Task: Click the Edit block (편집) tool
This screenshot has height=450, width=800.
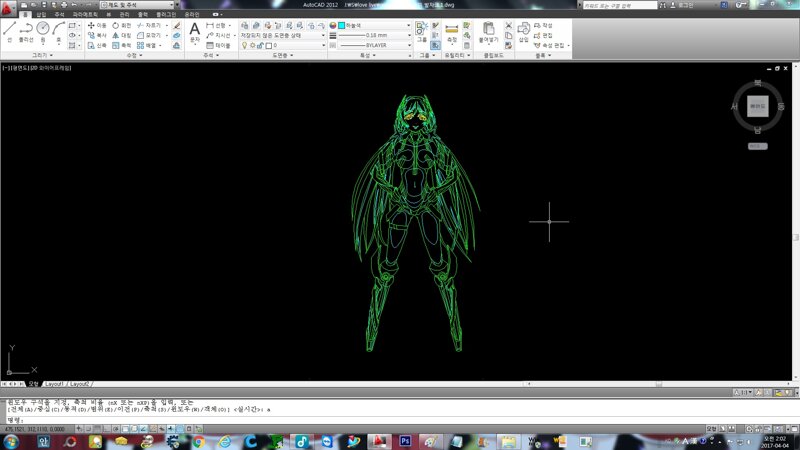Action: pos(543,35)
